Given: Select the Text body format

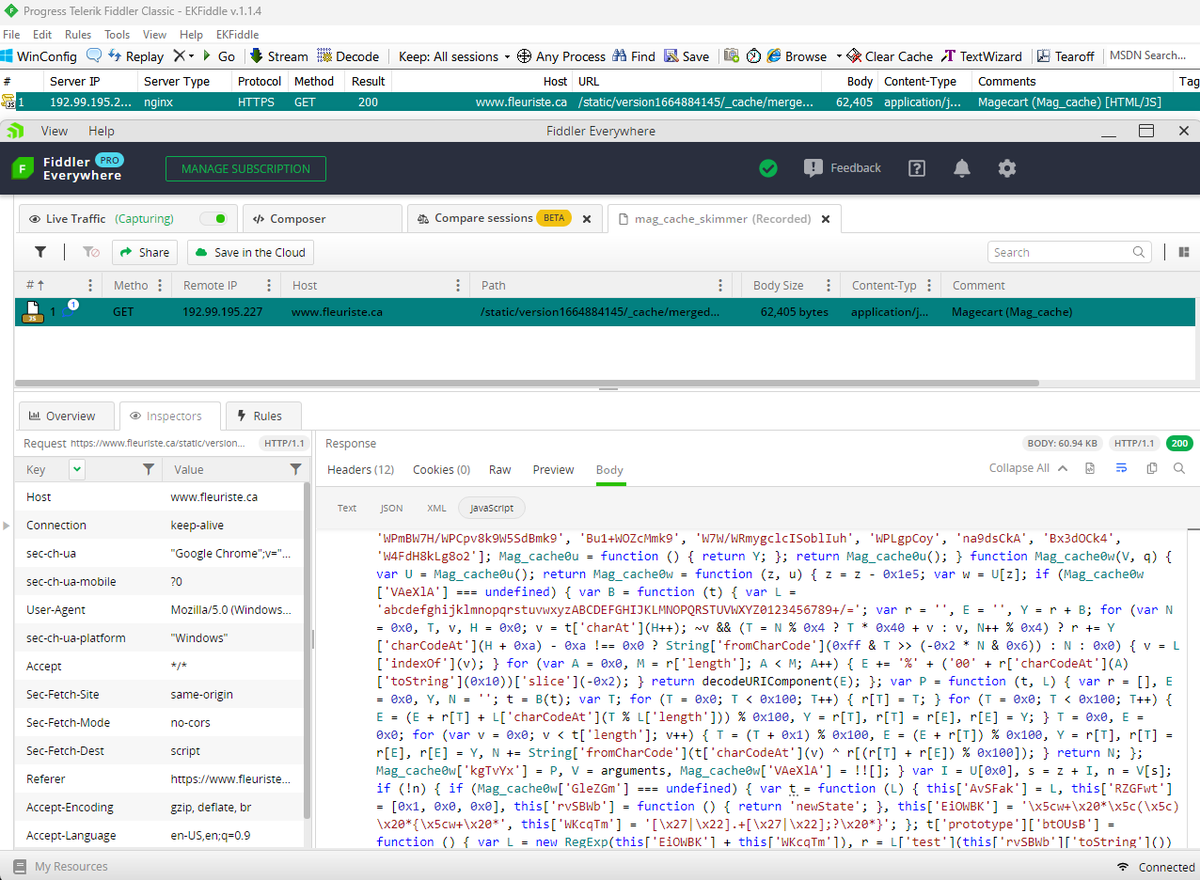Looking at the screenshot, I should [347, 508].
